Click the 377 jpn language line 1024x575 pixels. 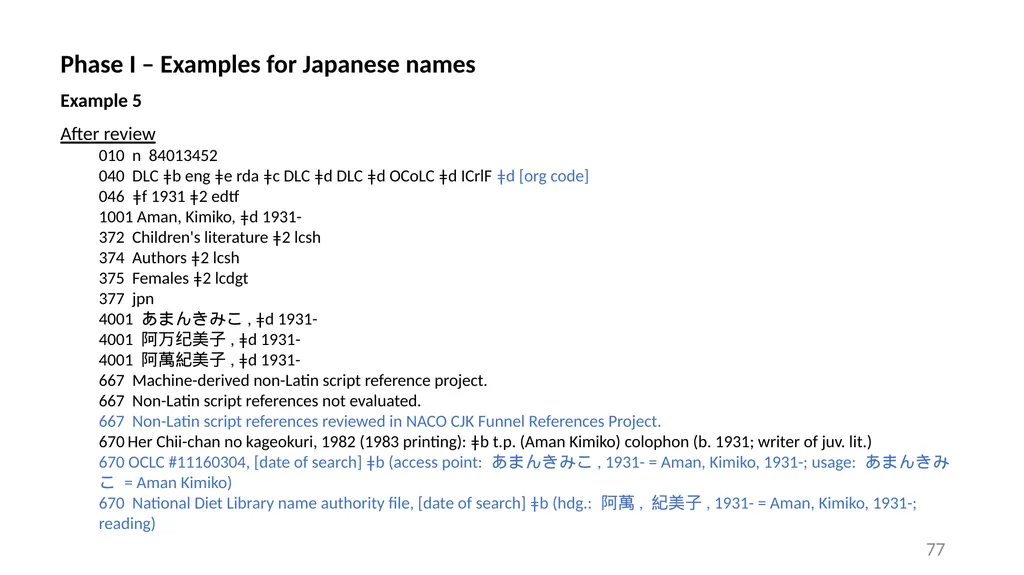[127, 299]
